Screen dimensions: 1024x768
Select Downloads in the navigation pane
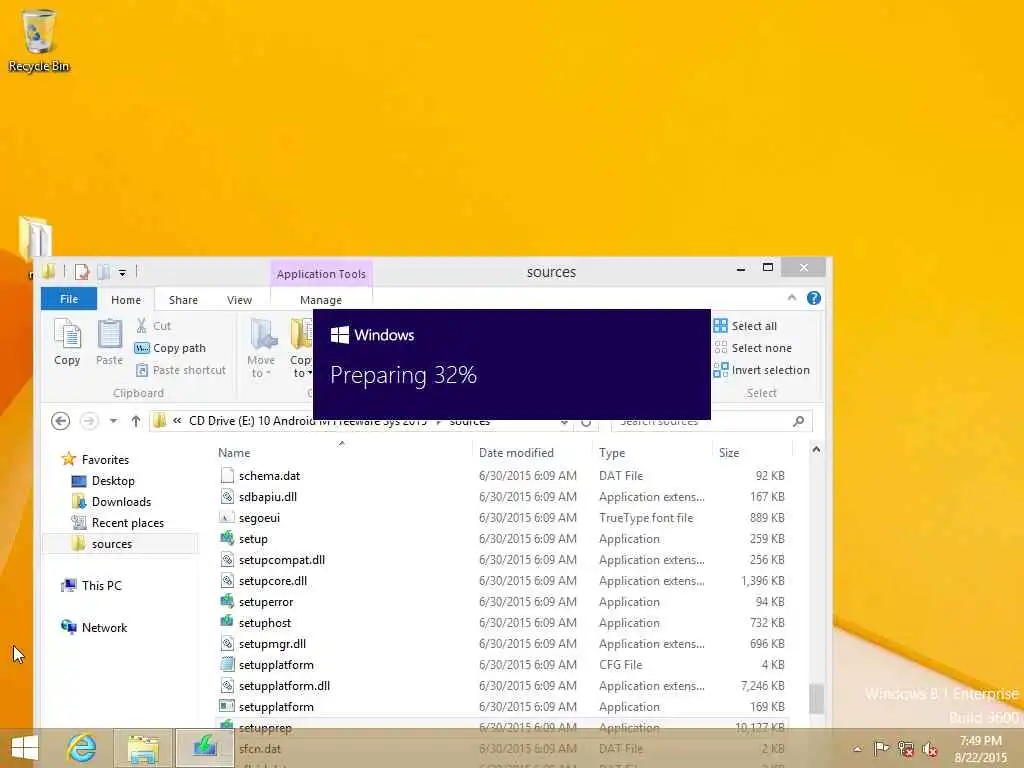[111, 502]
